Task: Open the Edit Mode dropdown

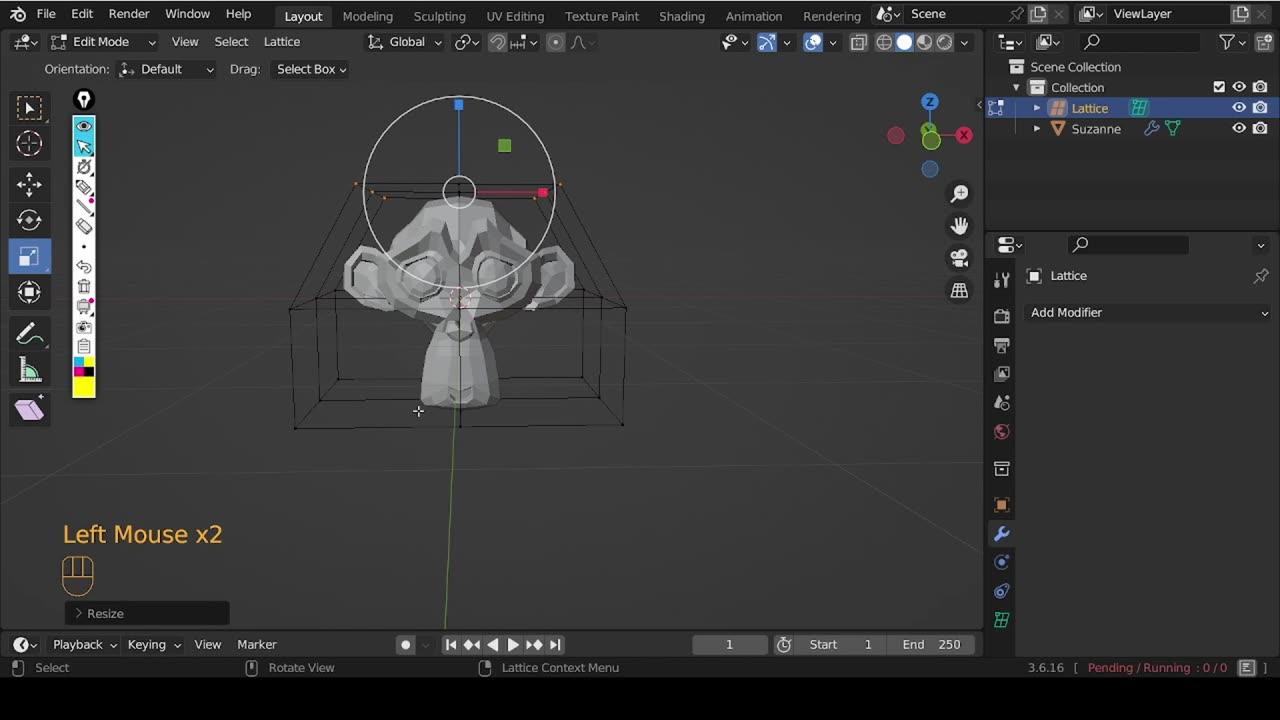Action: (x=104, y=42)
